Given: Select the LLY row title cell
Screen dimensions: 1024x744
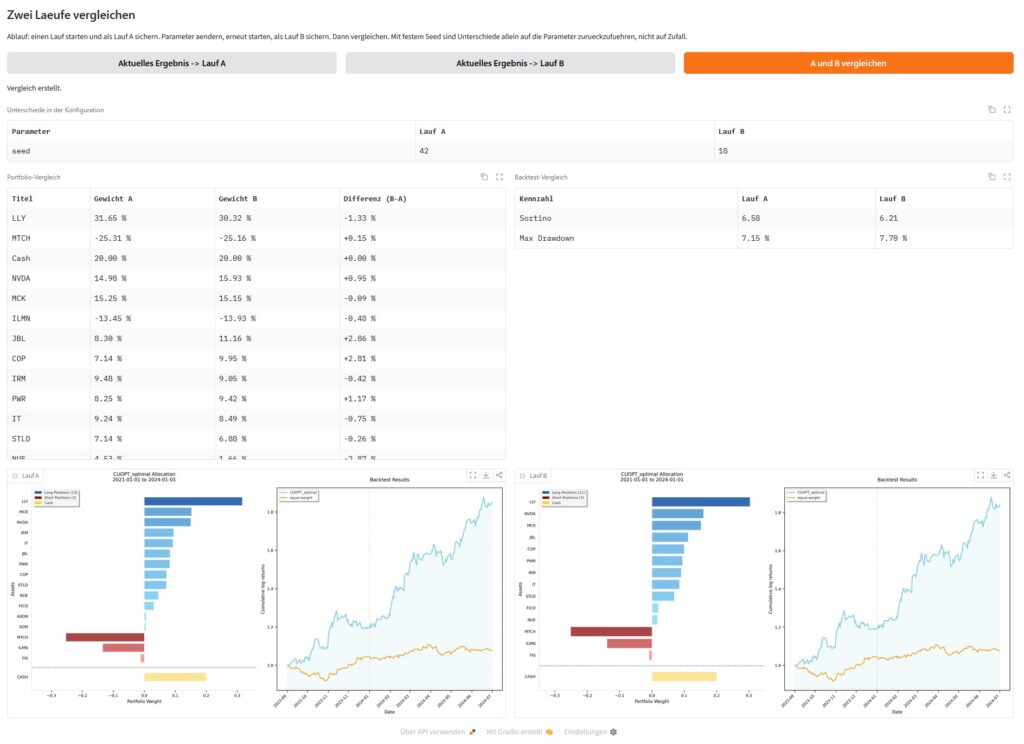Looking at the screenshot, I should [48, 218].
